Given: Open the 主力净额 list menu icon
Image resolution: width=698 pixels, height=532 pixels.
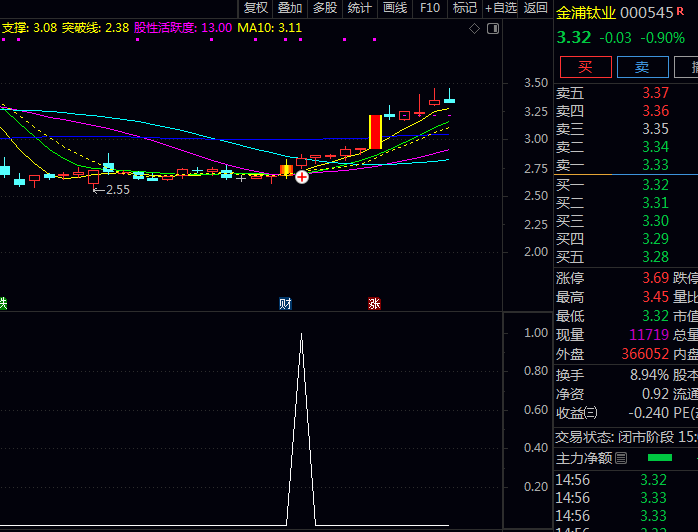Looking at the screenshot, I should [621, 458].
